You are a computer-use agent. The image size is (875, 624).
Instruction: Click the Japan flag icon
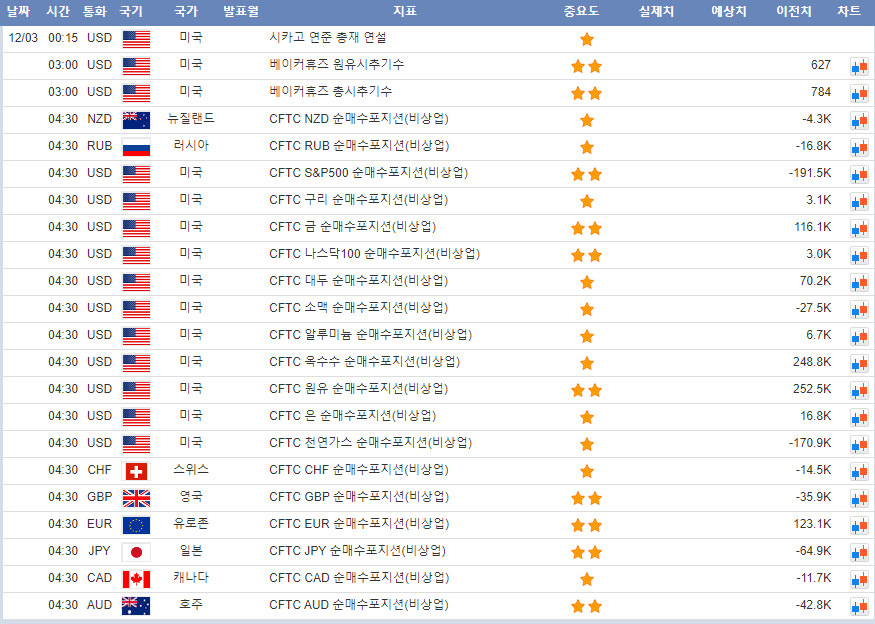[136, 552]
